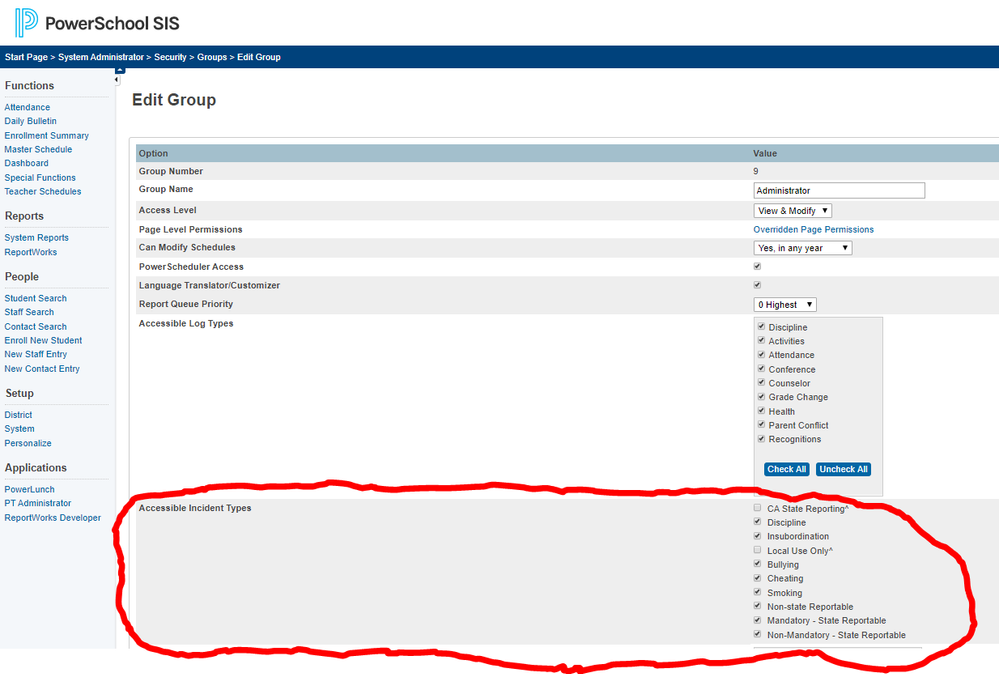Screen dimensions: 999x674
Task: Launch PT Administrator application
Action: [x=38, y=503]
